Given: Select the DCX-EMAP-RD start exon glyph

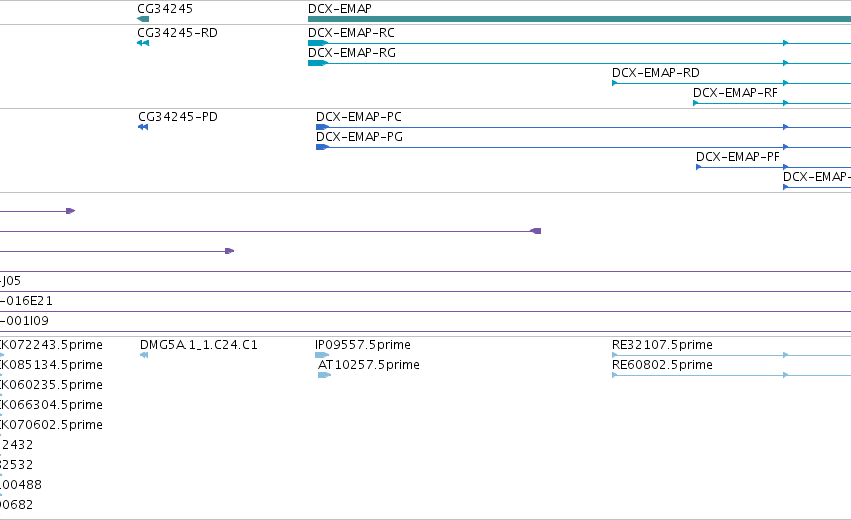Looking at the screenshot, I should tap(614, 83).
